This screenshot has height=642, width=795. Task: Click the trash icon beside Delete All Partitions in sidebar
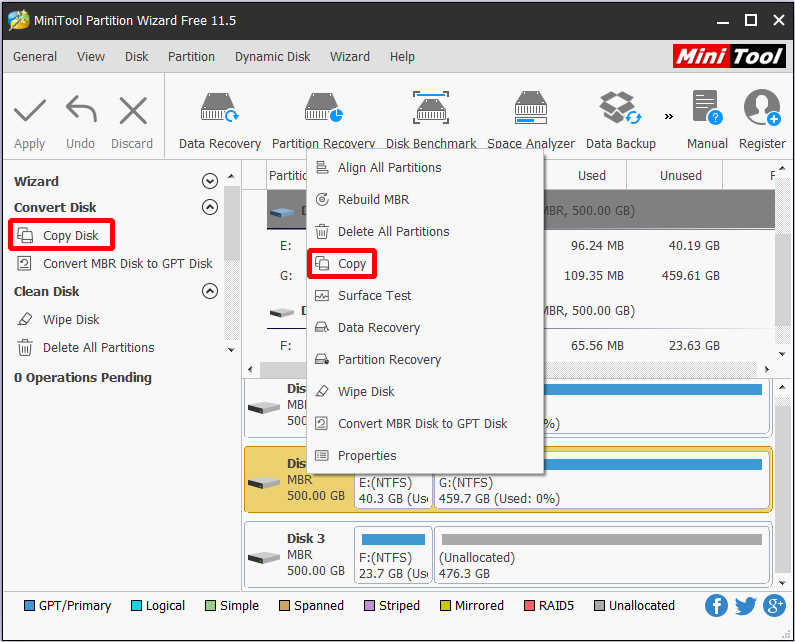(x=25, y=348)
